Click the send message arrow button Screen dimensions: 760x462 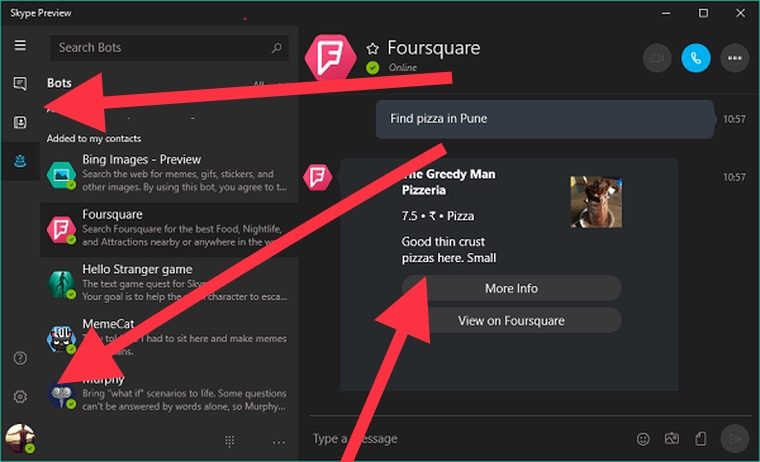click(734, 439)
